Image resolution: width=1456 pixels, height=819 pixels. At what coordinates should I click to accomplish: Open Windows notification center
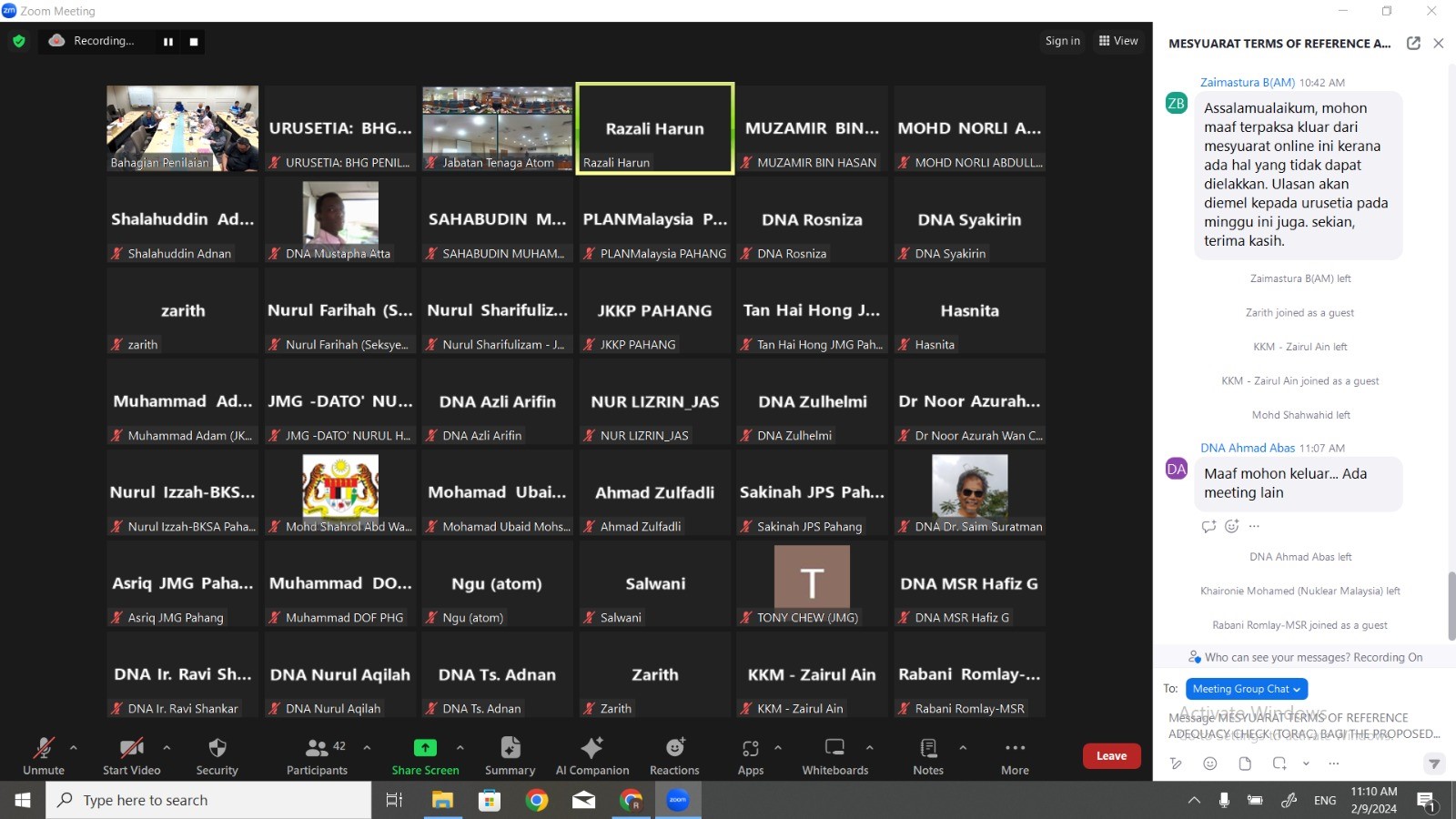click(1426, 801)
